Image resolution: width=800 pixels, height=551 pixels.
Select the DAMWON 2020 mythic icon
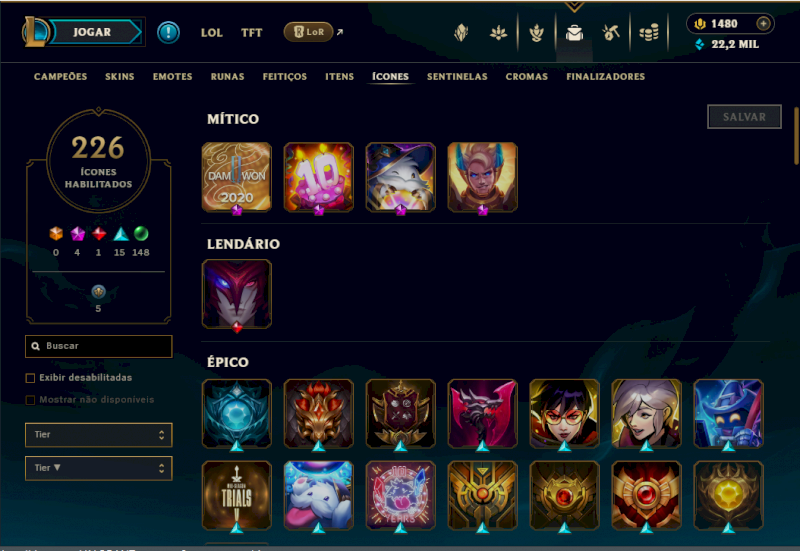click(x=237, y=177)
